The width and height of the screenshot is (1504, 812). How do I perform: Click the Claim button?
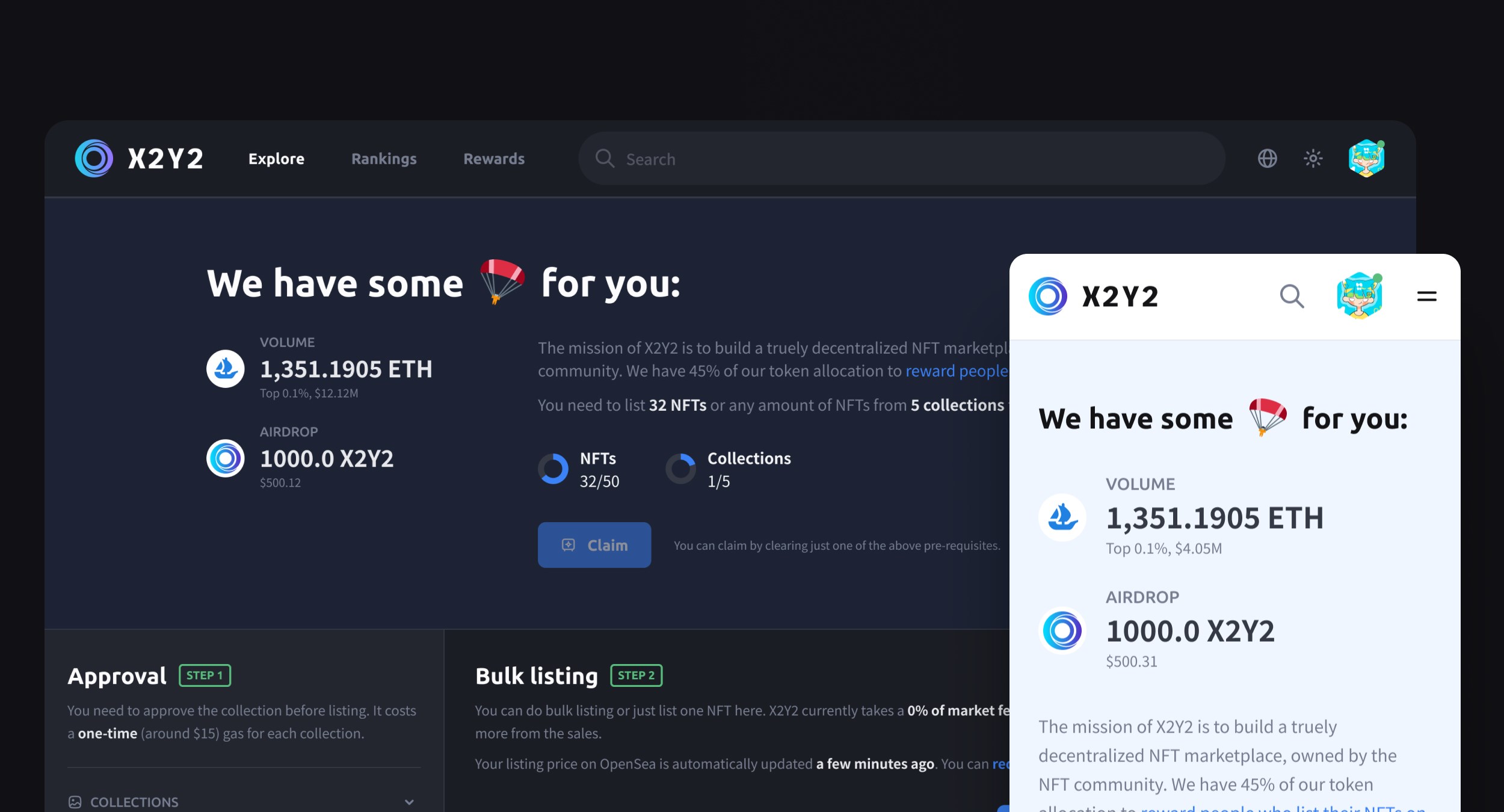click(594, 545)
